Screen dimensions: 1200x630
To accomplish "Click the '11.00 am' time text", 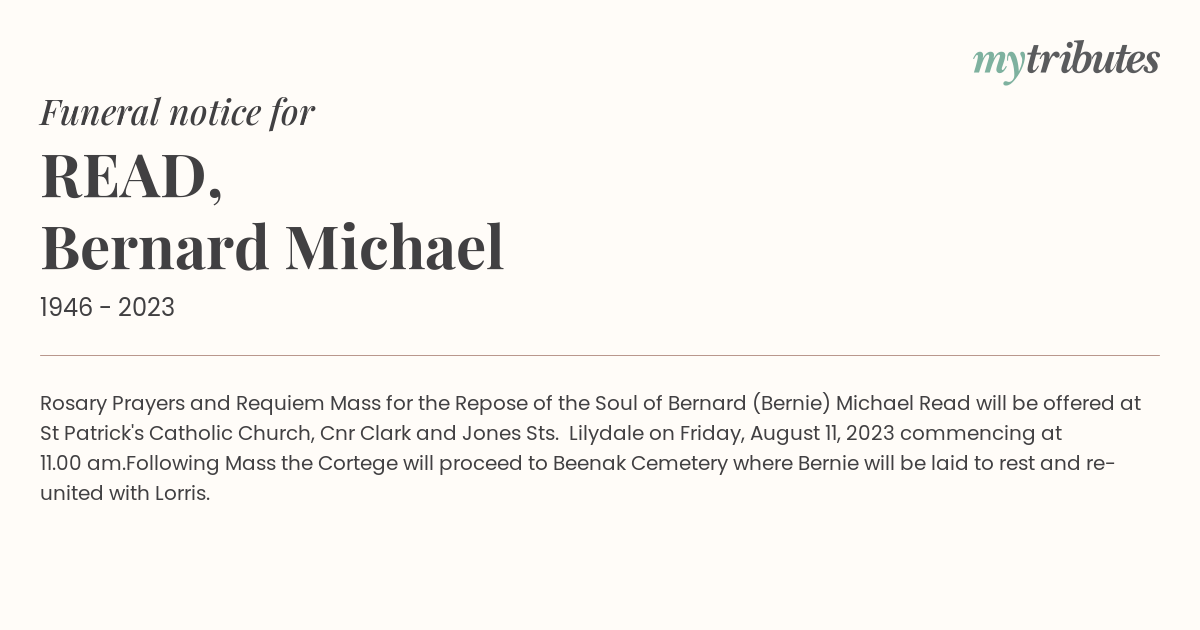I will point(82,464).
